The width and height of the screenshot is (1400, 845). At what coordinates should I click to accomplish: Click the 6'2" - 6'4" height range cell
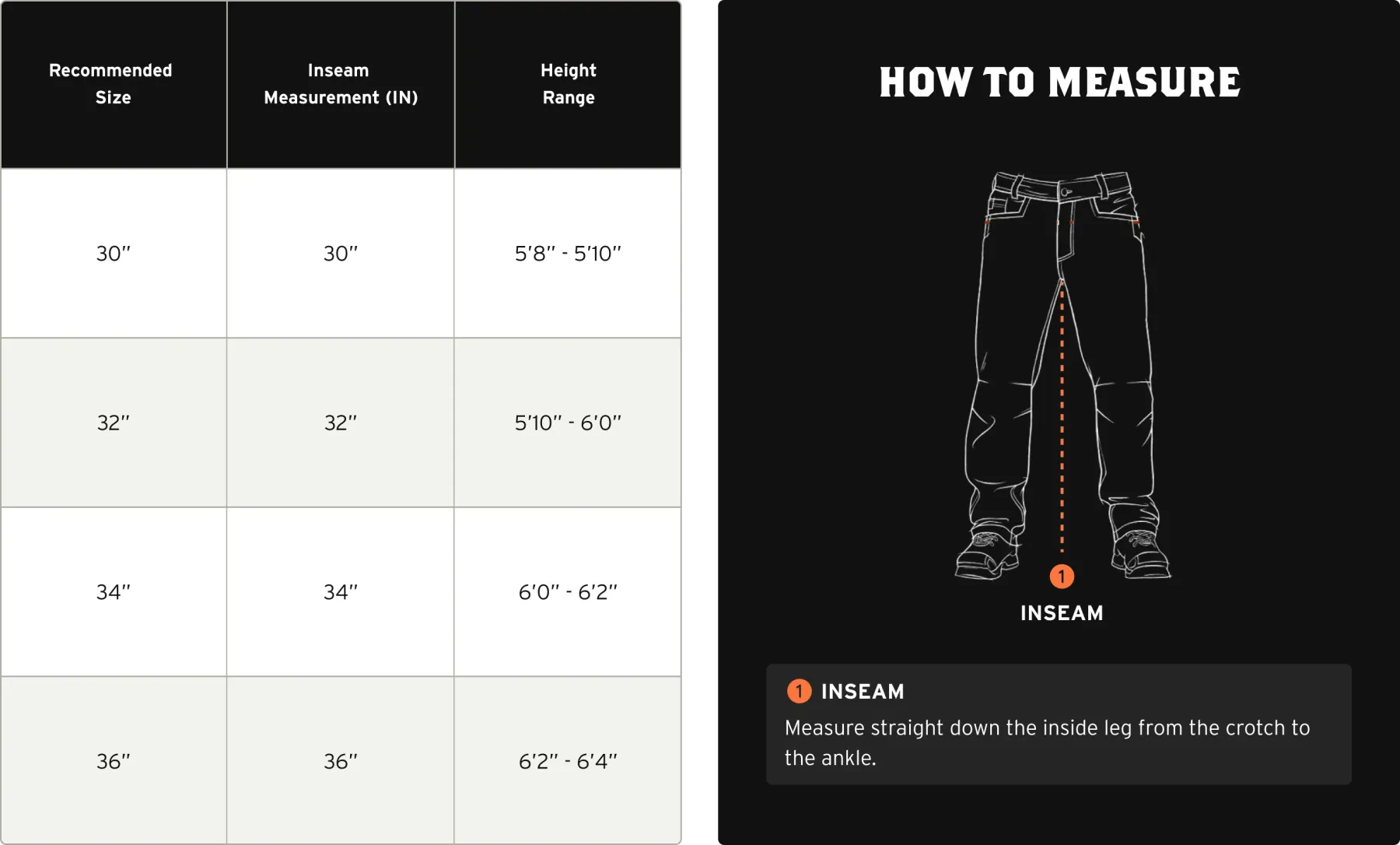(x=568, y=761)
